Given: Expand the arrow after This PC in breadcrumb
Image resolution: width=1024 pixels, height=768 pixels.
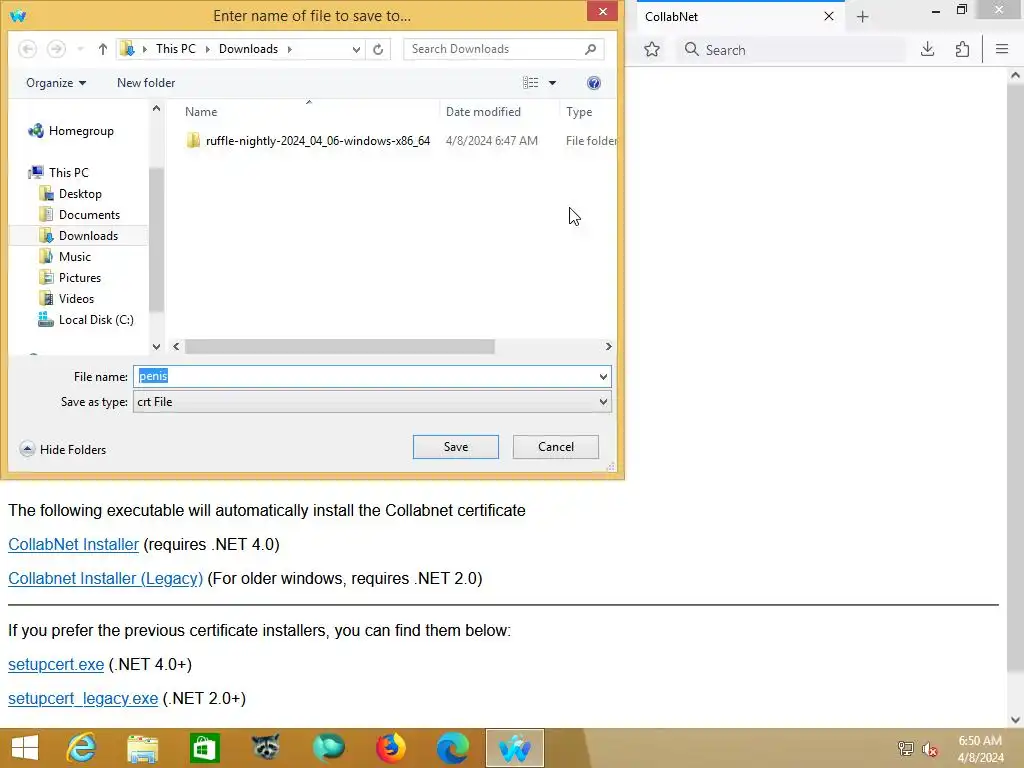Looking at the screenshot, I should click(208, 49).
